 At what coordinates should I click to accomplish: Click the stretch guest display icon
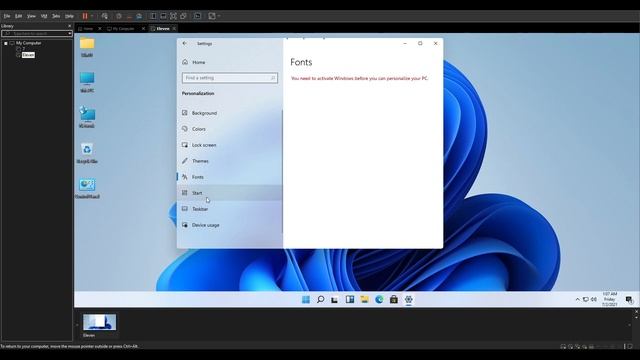pyautogui.click(x=212, y=16)
